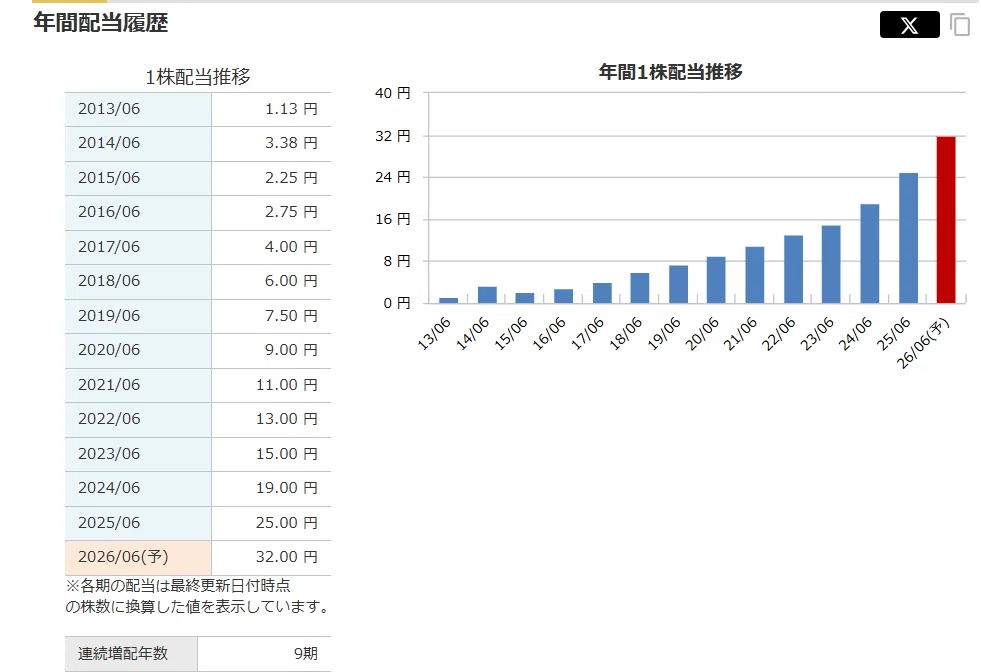Click the blue 15/06 chart bar

[524, 298]
